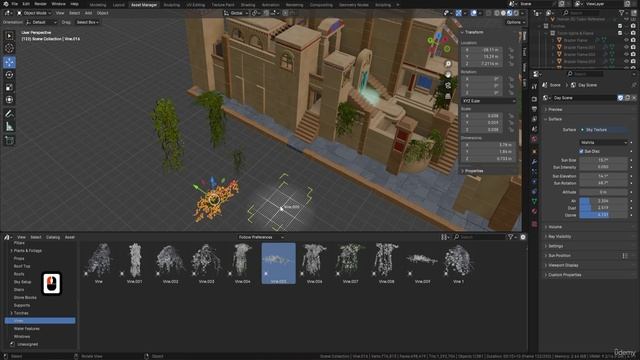This screenshot has width=640, height=360.
Task: Select the Rotate tool in viewport toolbar
Action: [9, 75]
